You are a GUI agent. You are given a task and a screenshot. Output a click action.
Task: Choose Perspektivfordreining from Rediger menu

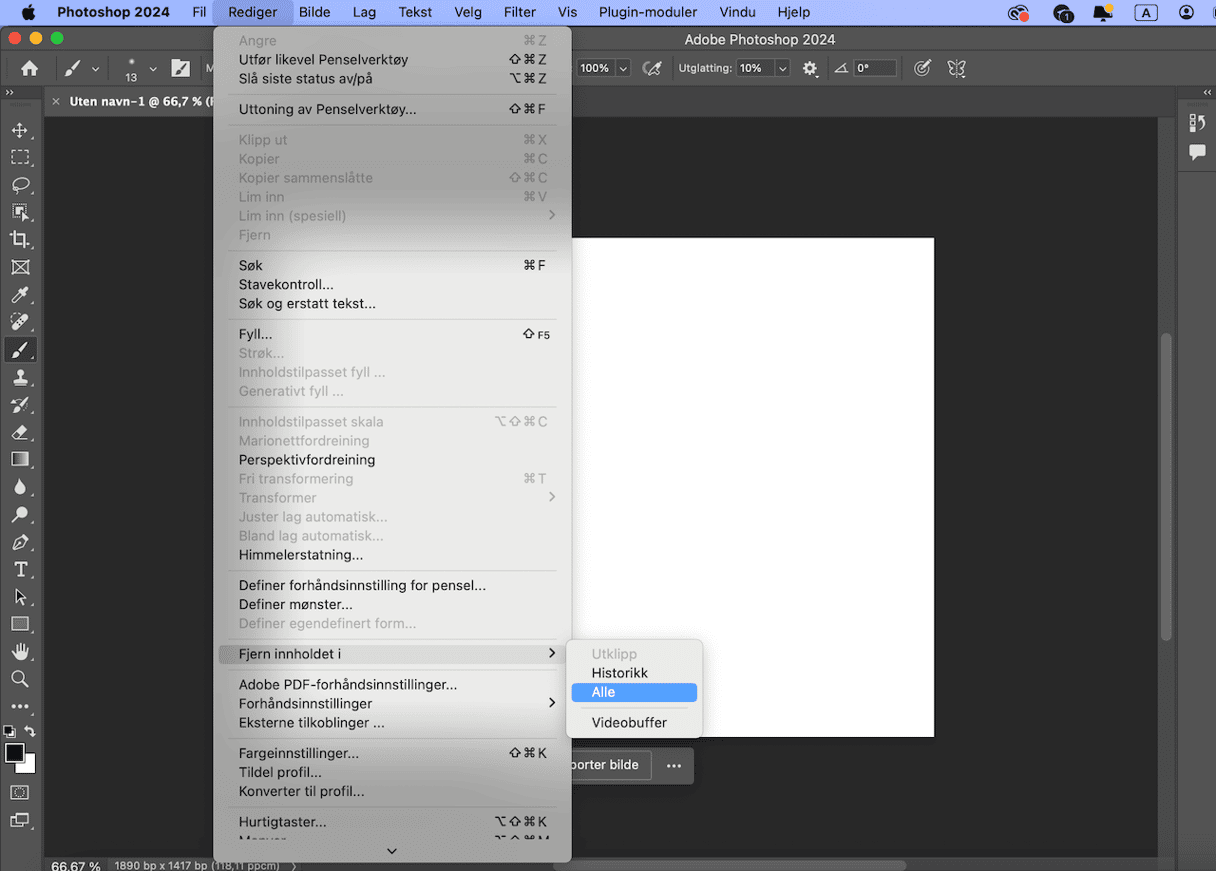click(x=392, y=460)
